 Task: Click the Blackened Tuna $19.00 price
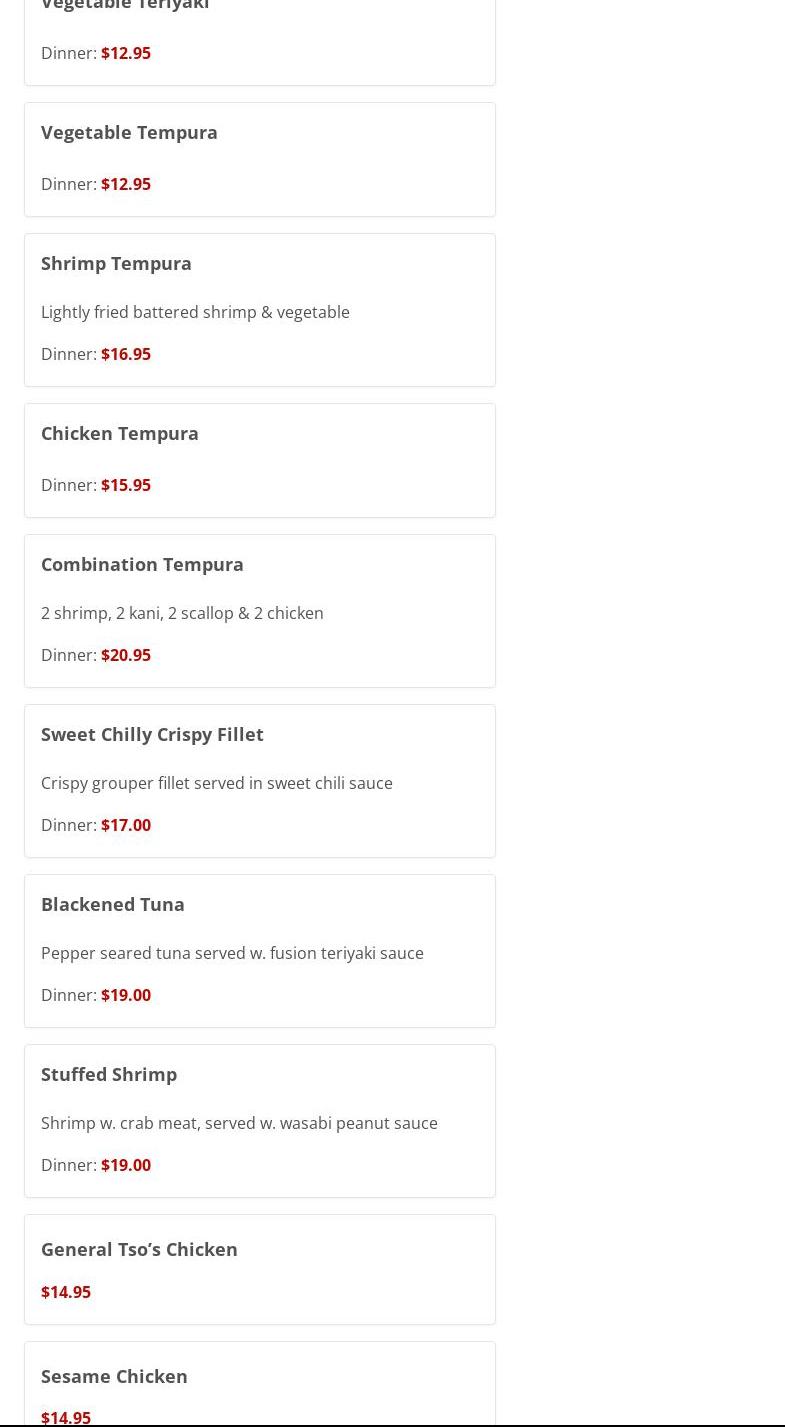(x=126, y=995)
